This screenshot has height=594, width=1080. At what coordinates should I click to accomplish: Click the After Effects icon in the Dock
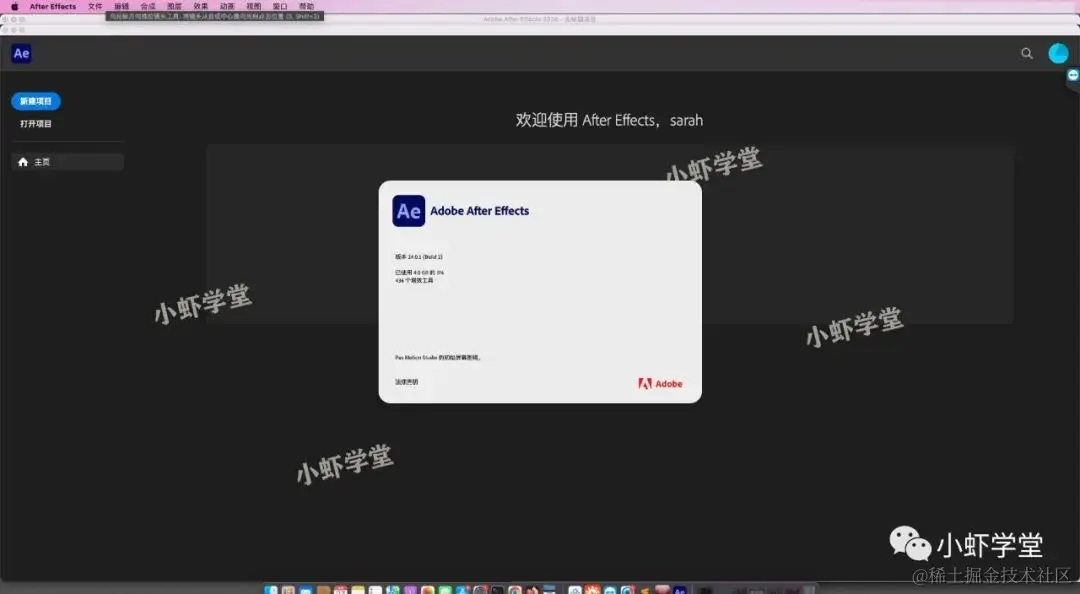(x=680, y=590)
